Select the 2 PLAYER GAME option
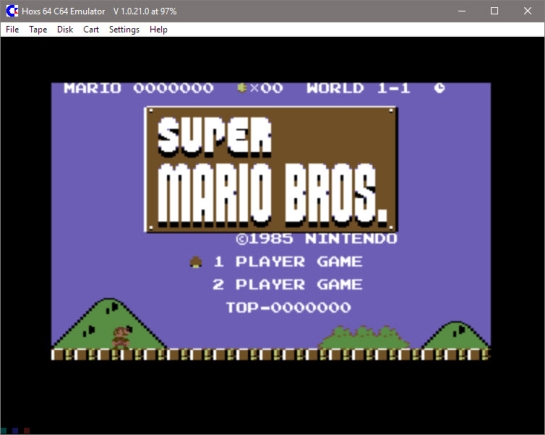Screen dimensions: 545x435 click(287, 285)
